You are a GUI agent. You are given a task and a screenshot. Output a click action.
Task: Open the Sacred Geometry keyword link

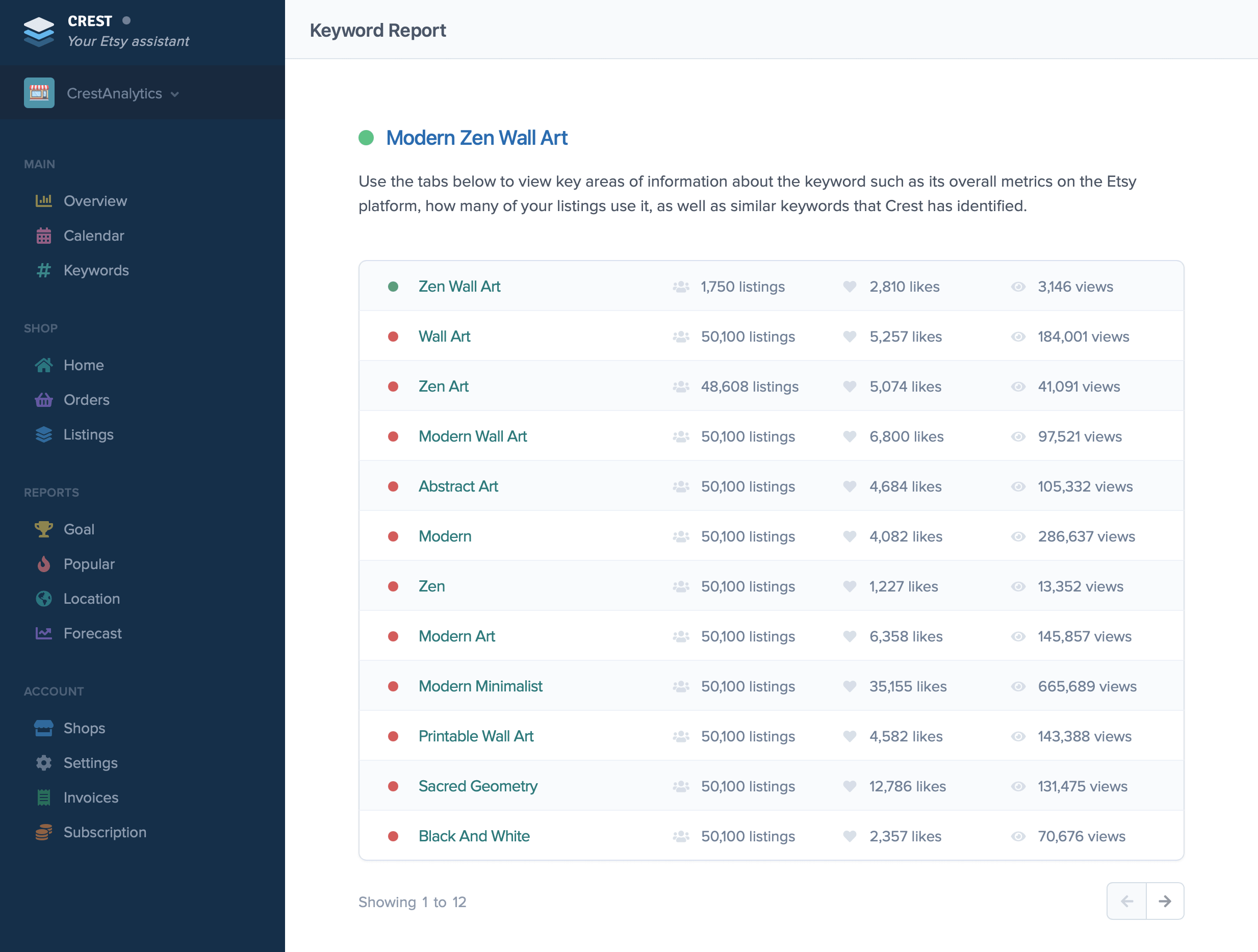[x=478, y=786]
